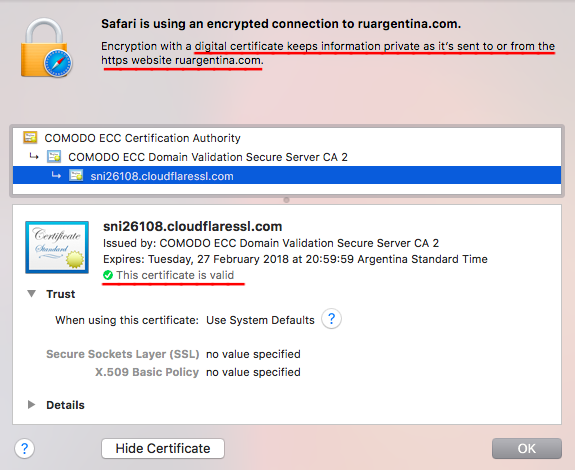The height and width of the screenshot is (470, 575).
Task: Open help beside Use System Defaults
Action: pyautogui.click(x=331, y=319)
